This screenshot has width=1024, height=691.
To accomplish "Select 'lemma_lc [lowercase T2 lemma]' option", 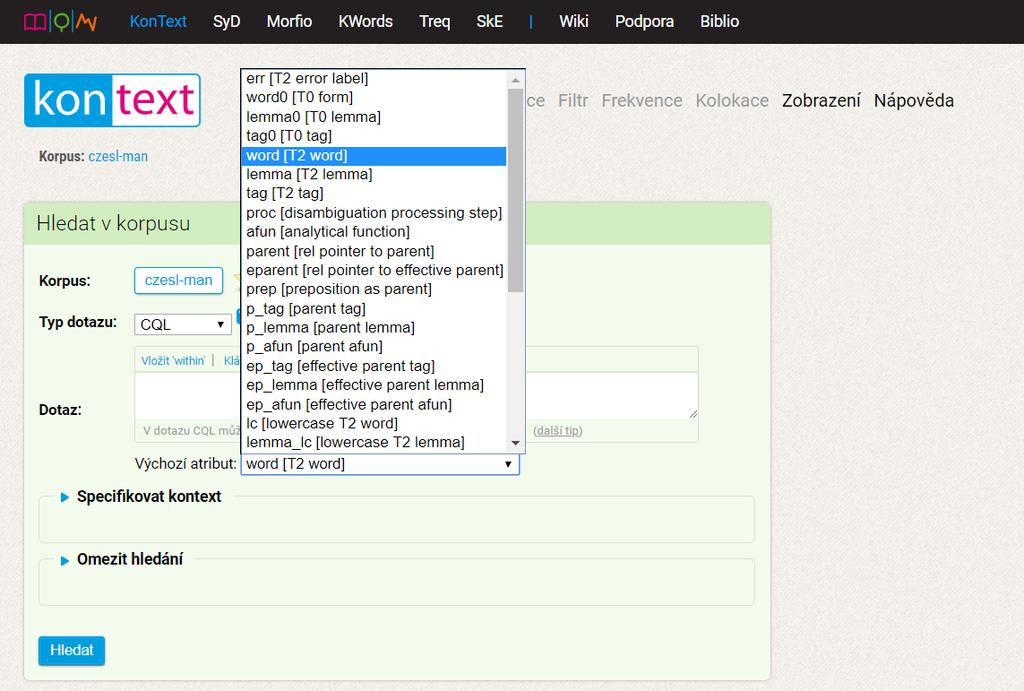I will click(374, 443).
